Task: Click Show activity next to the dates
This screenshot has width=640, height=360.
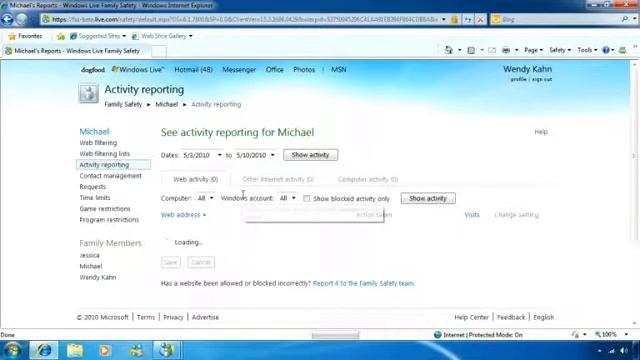Action: 311,155
